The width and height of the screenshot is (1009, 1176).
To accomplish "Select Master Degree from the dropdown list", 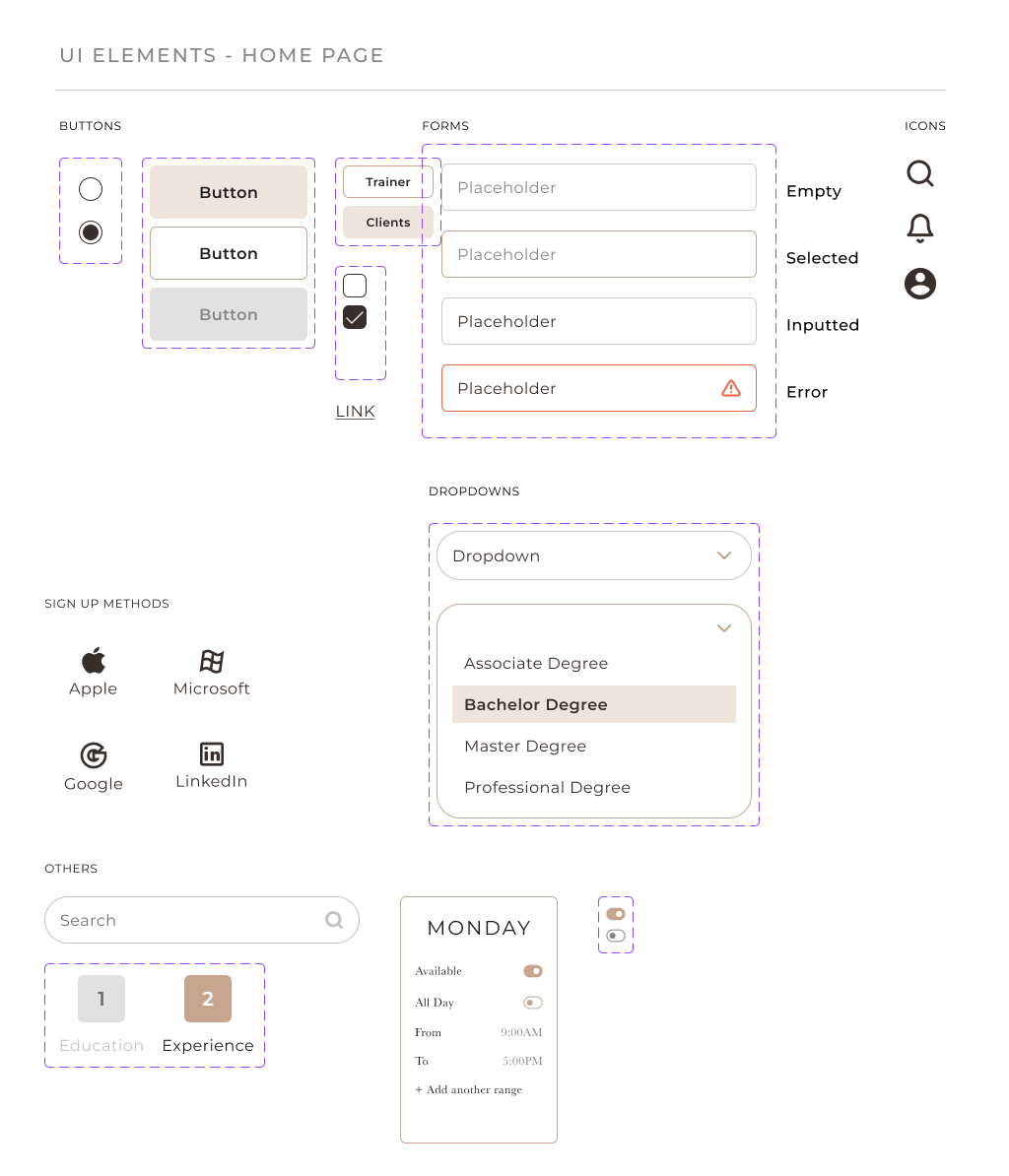I will 525,746.
